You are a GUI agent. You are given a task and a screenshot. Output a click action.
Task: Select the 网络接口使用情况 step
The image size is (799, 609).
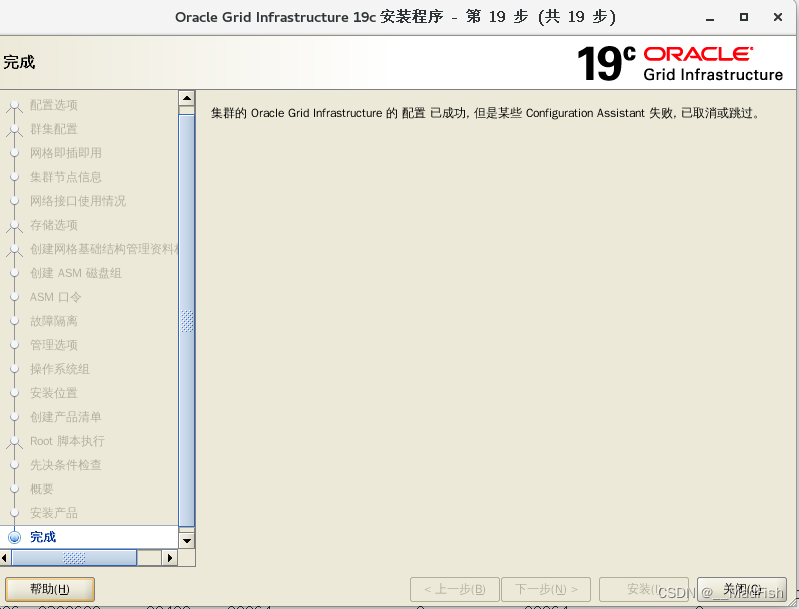[x=77, y=201]
